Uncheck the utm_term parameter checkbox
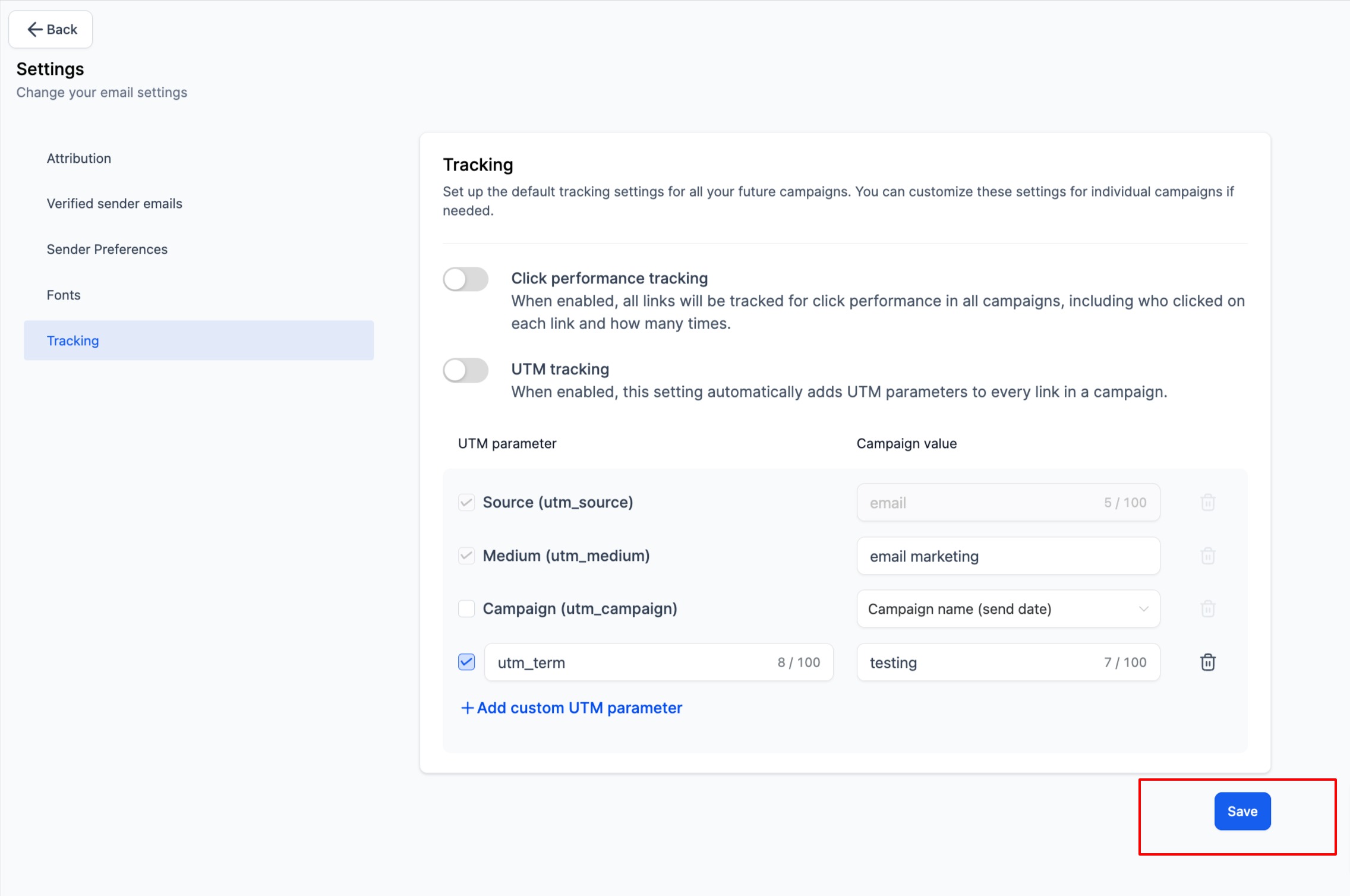The image size is (1350, 896). coord(466,662)
